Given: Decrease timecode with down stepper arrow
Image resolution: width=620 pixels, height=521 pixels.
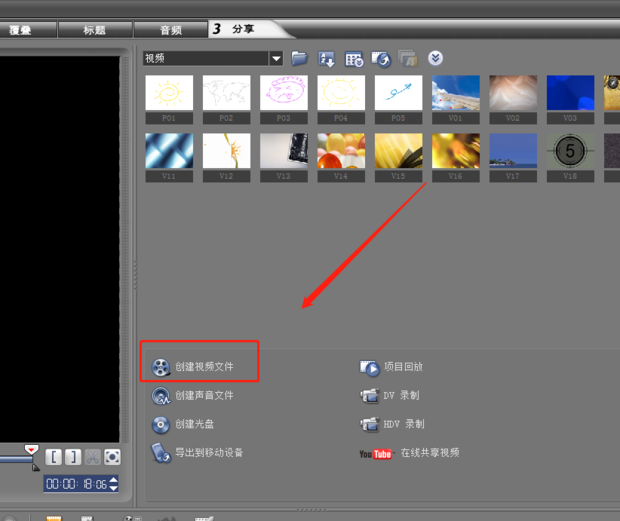Looking at the screenshot, I should click(x=113, y=488).
